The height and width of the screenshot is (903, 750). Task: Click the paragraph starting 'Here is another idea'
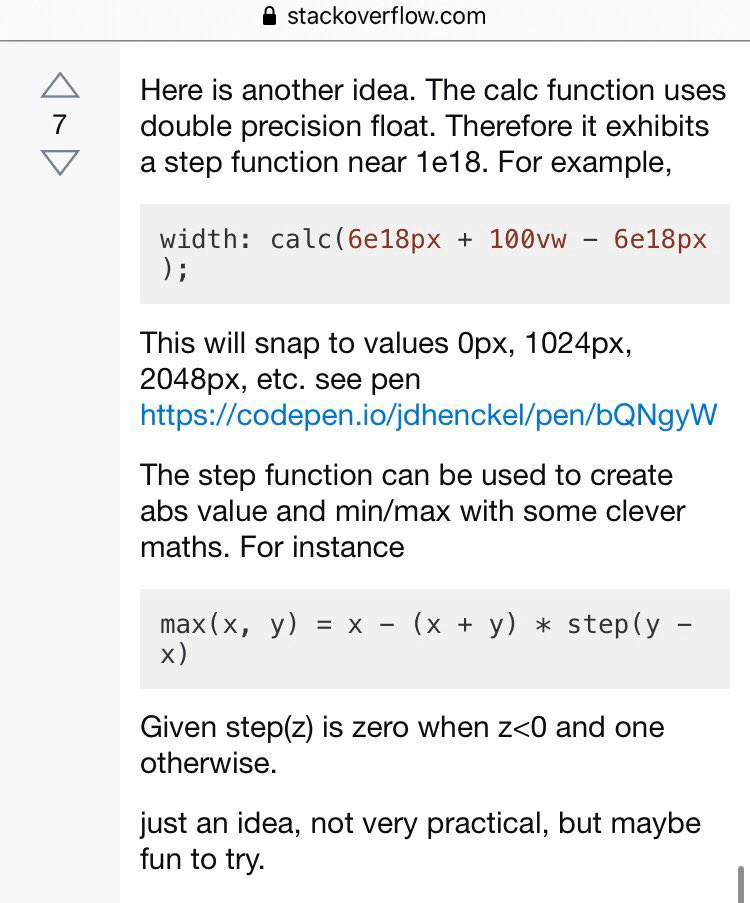[433, 126]
